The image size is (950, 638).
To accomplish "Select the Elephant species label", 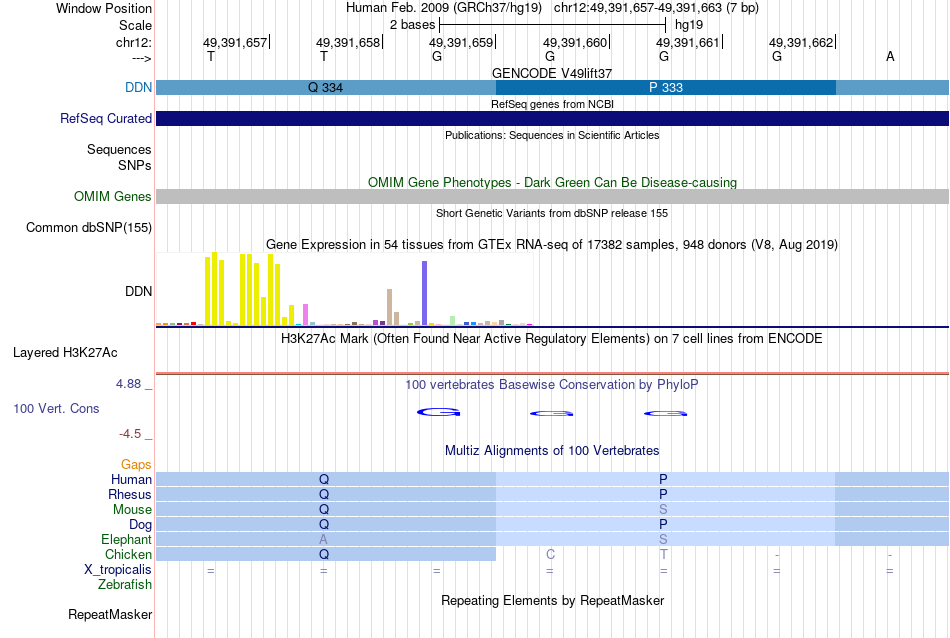I will tap(126, 539).
